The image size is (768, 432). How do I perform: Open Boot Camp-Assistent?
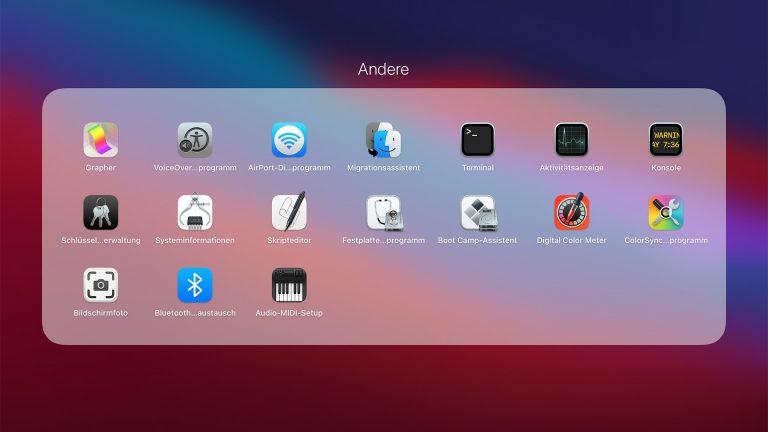[x=477, y=213]
